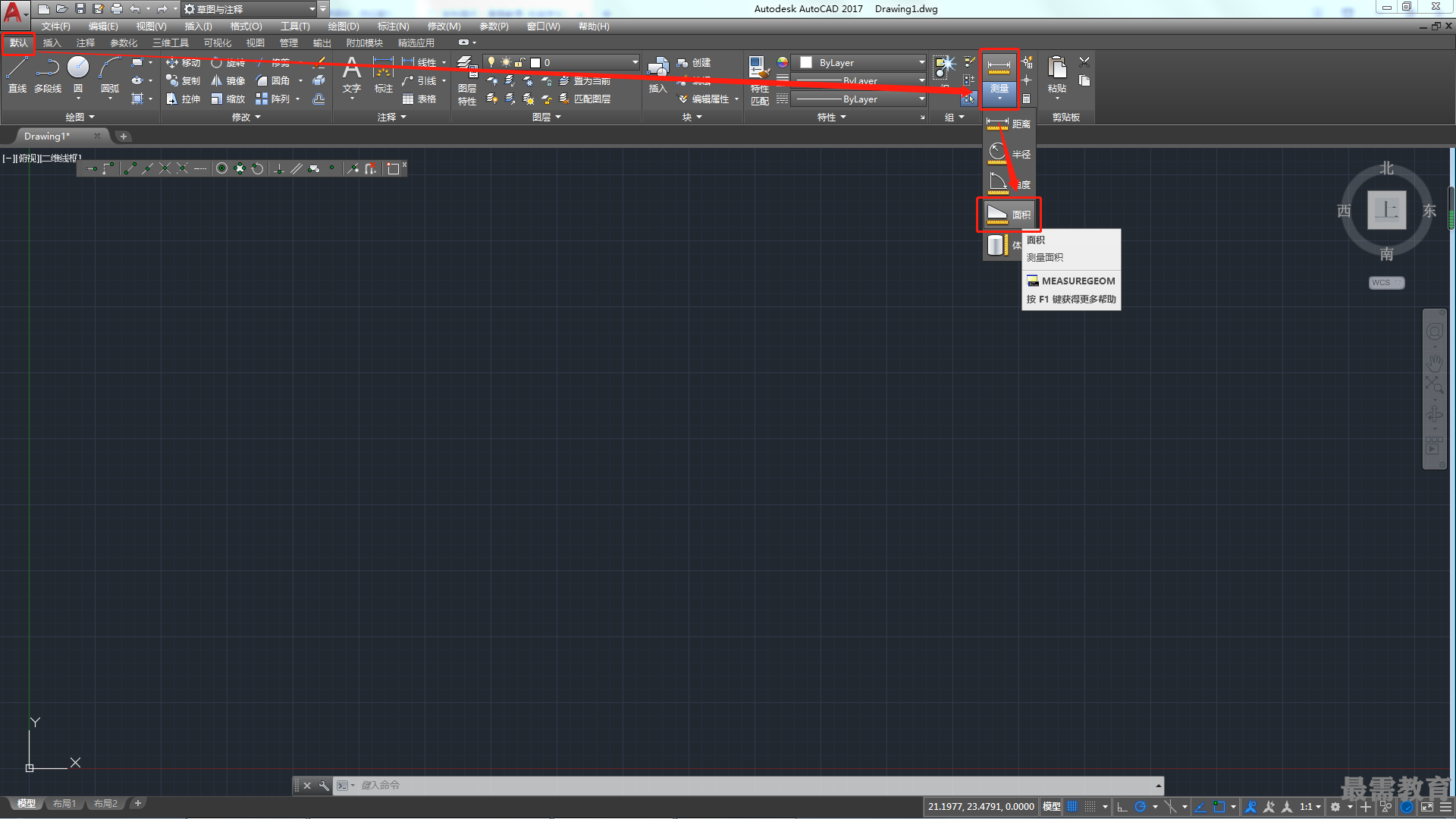This screenshot has height=819, width=1456.
Task: Expand the 注释 panel
Action: (x=392, y=118)
